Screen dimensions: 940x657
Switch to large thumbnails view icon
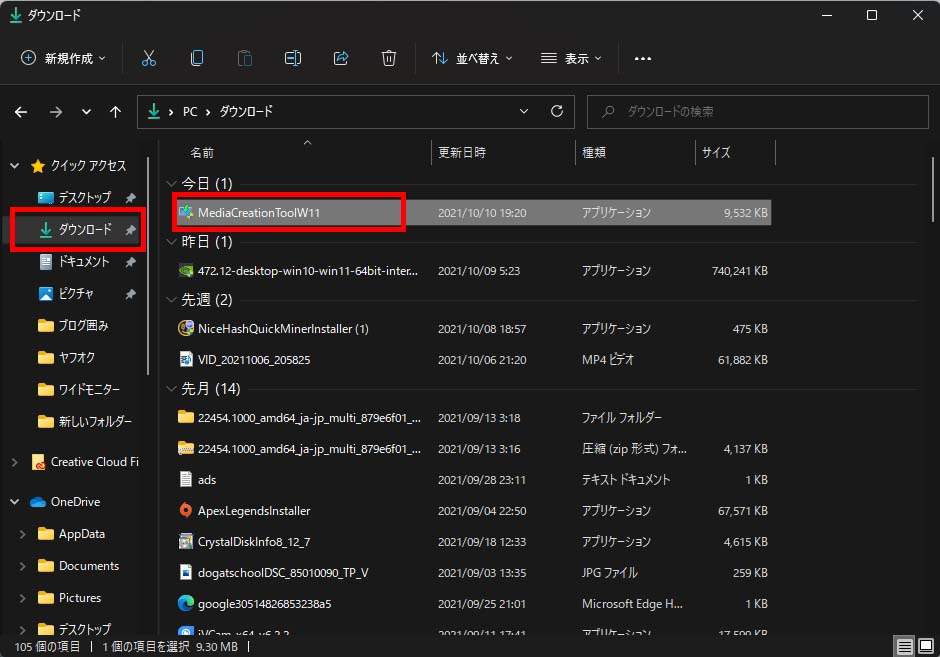click(x=926, y=646)
